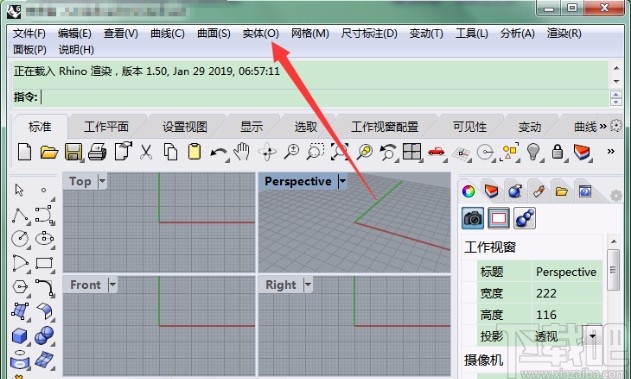Click the Copy icon
The width and height of the screenshot is (631, 379).
[x=170, y=152]
